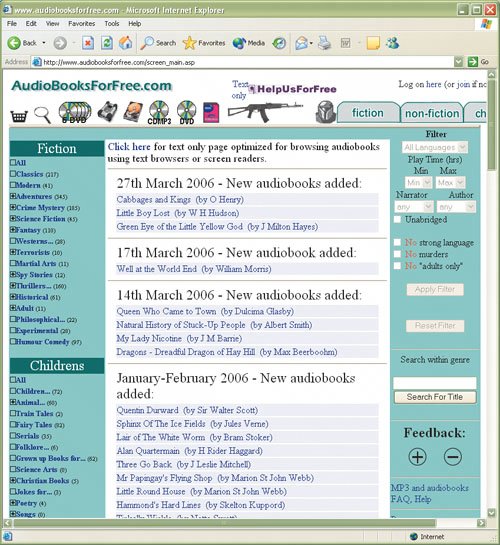Click the browser Home toolbar icon
Screen dimensions: 500x545
click(x=125, y=43)
